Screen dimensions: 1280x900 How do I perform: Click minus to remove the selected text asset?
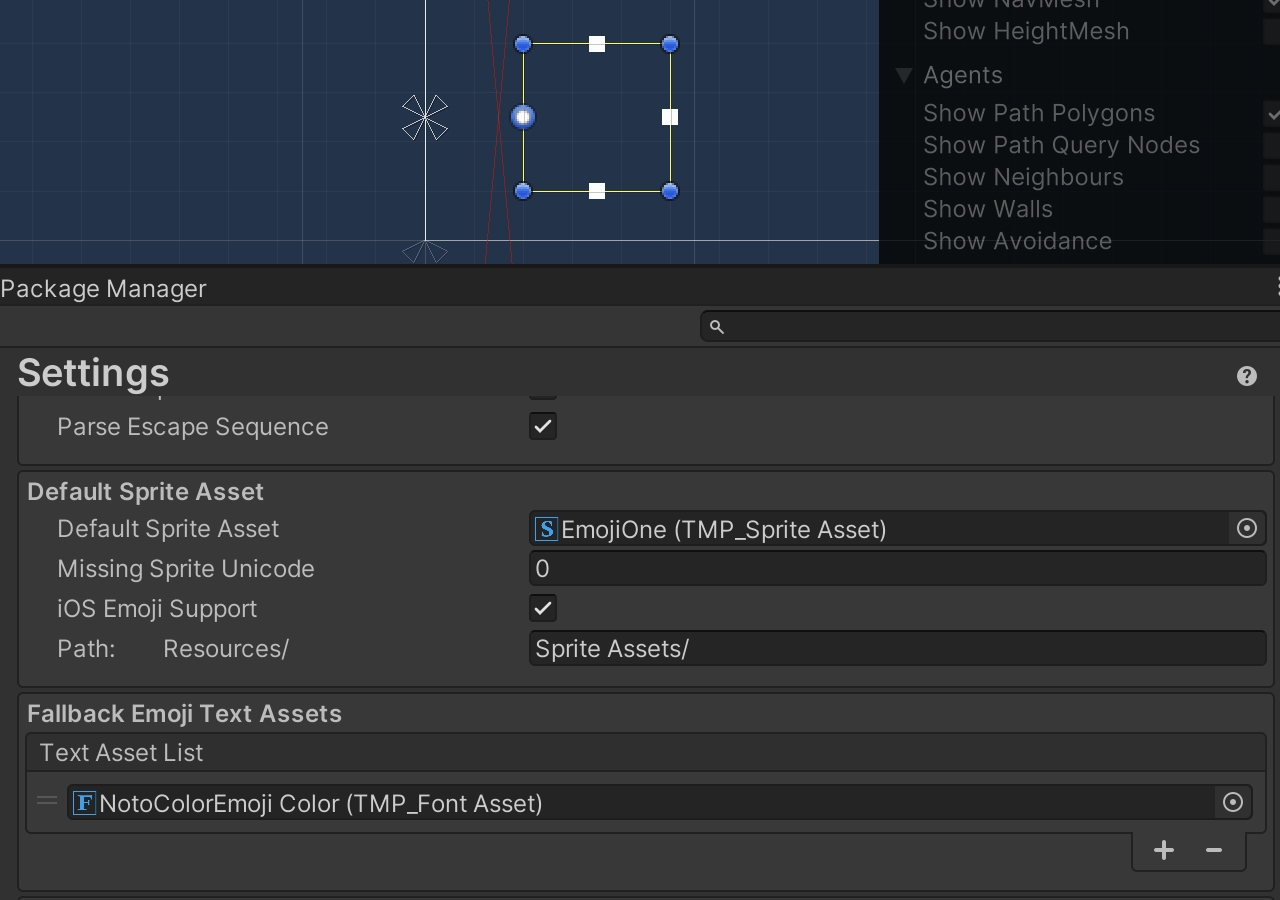(x=1213, y=850)
